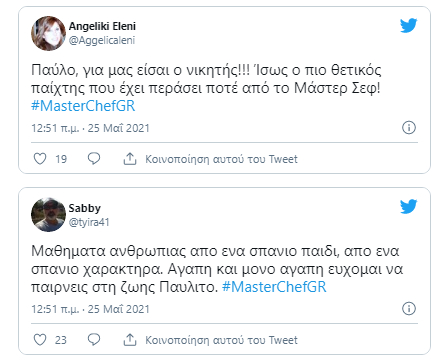Click Twitter bird icon on Sabby's tweet
Screen dimensions: 436x361
(x=408, y=206)
